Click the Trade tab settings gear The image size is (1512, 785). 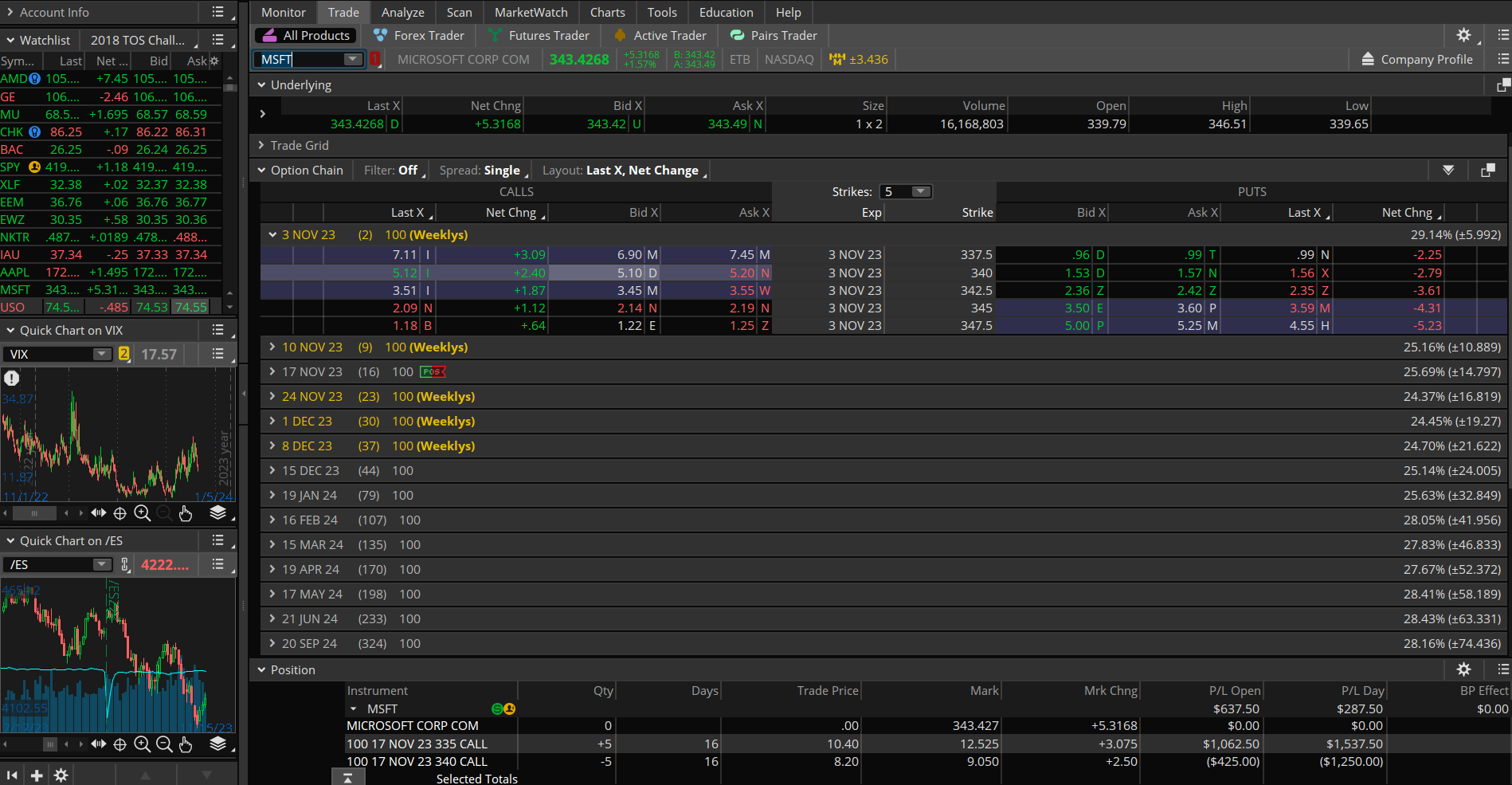tap(1463, 35)
